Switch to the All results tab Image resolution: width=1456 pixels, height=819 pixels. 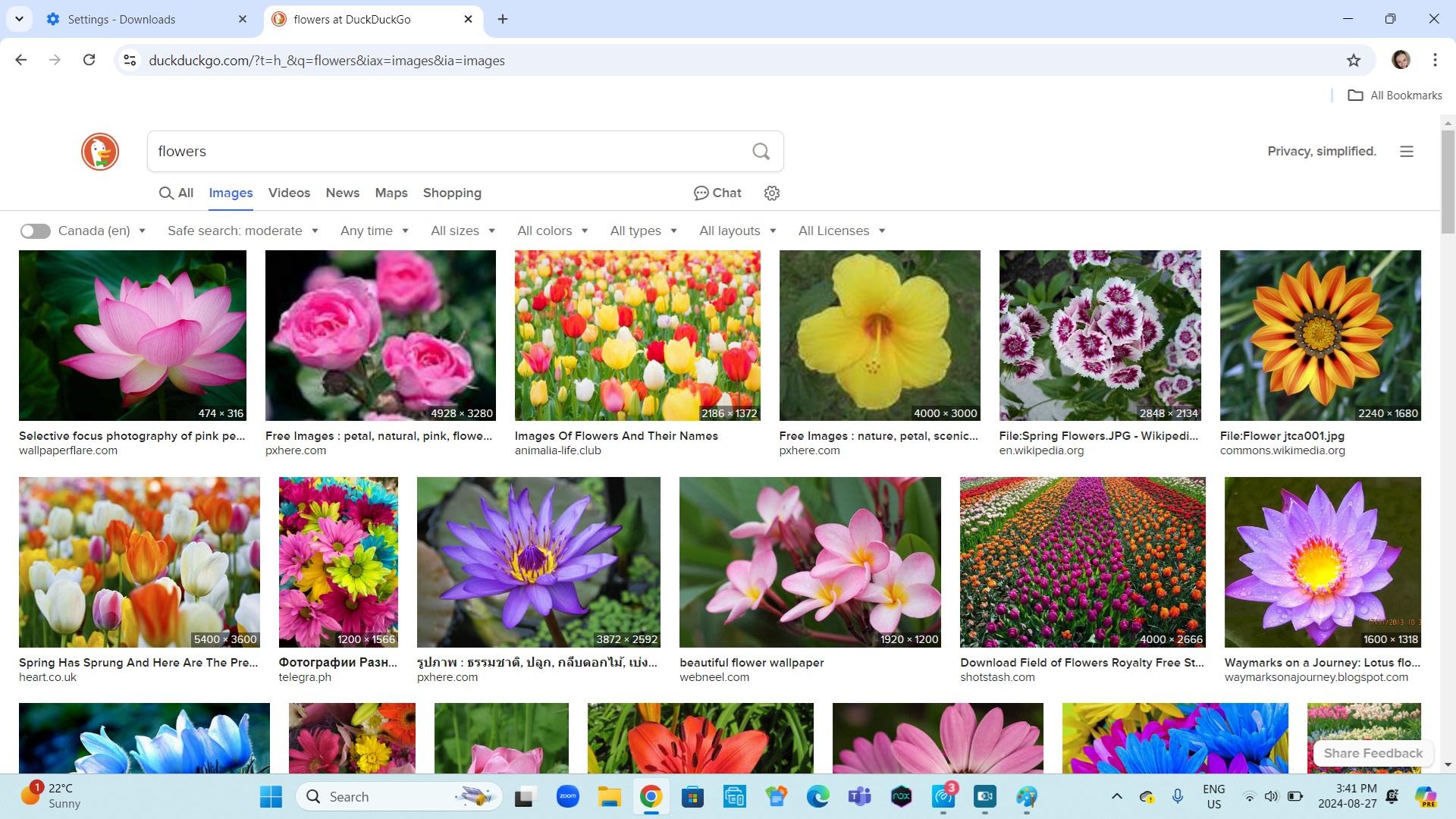pos(176,193)
